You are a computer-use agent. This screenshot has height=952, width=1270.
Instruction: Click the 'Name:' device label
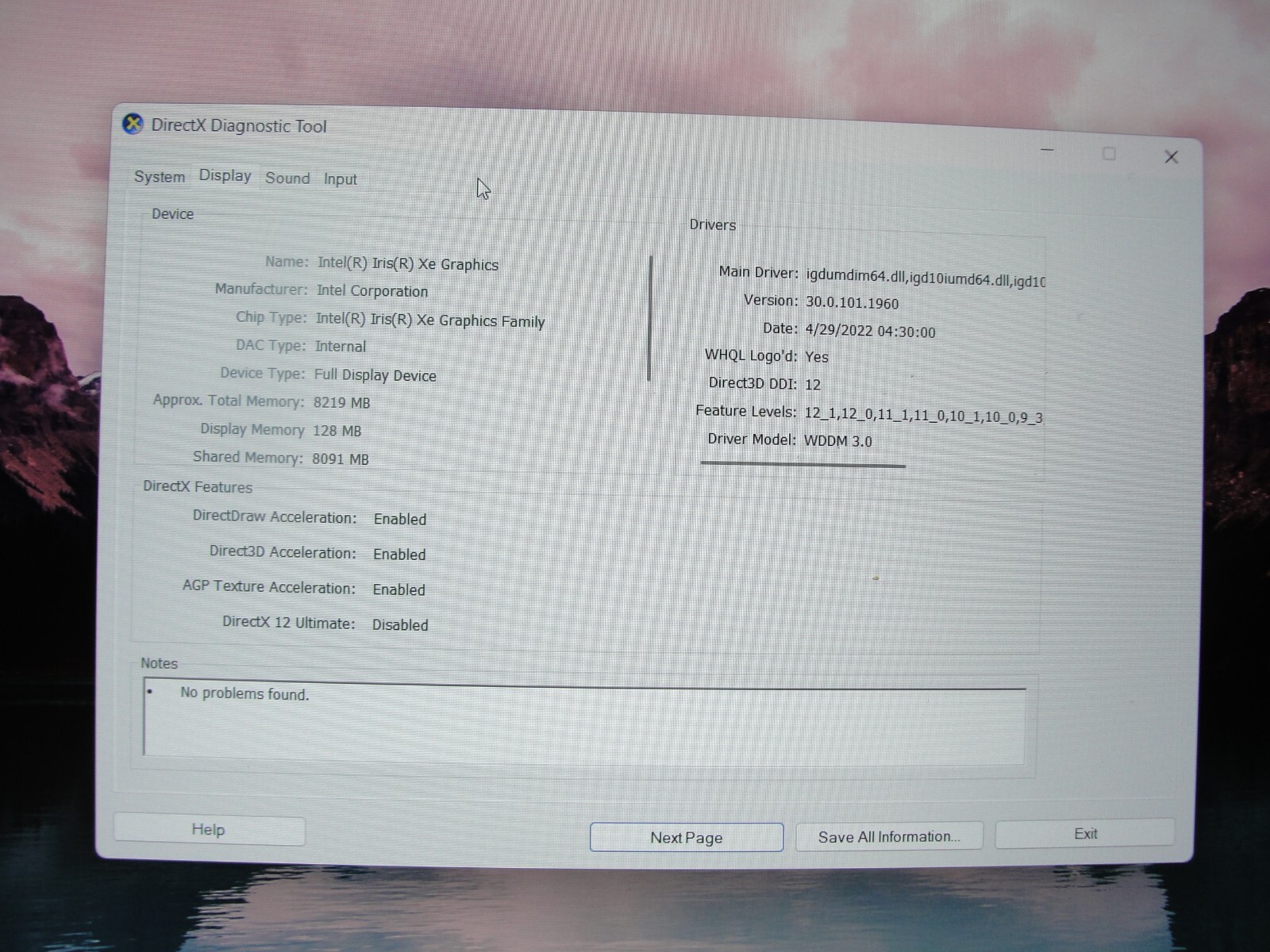(287, 262)
